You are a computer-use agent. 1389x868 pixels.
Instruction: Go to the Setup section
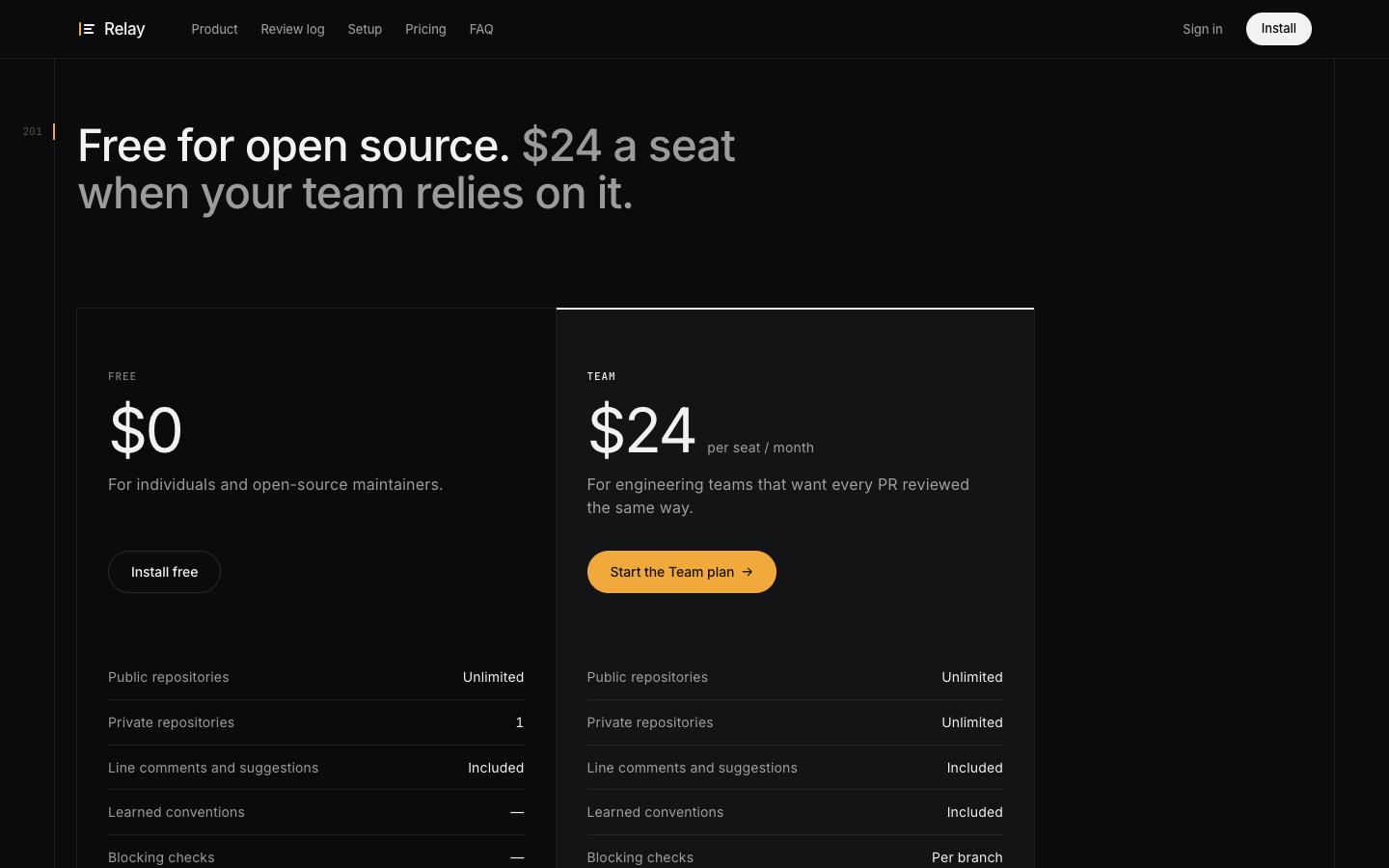(x=365, y=29)
